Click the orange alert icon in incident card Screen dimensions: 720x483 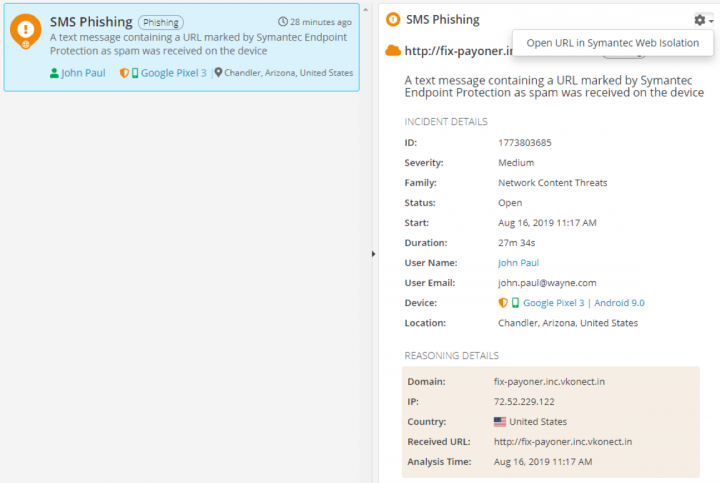26,31
